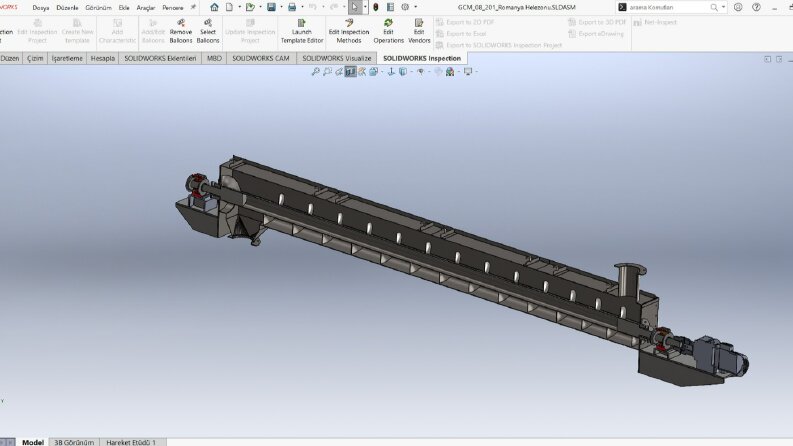Expand View Orientation dropdown arrow
The image size is (793, 446).
click(382, 72)
